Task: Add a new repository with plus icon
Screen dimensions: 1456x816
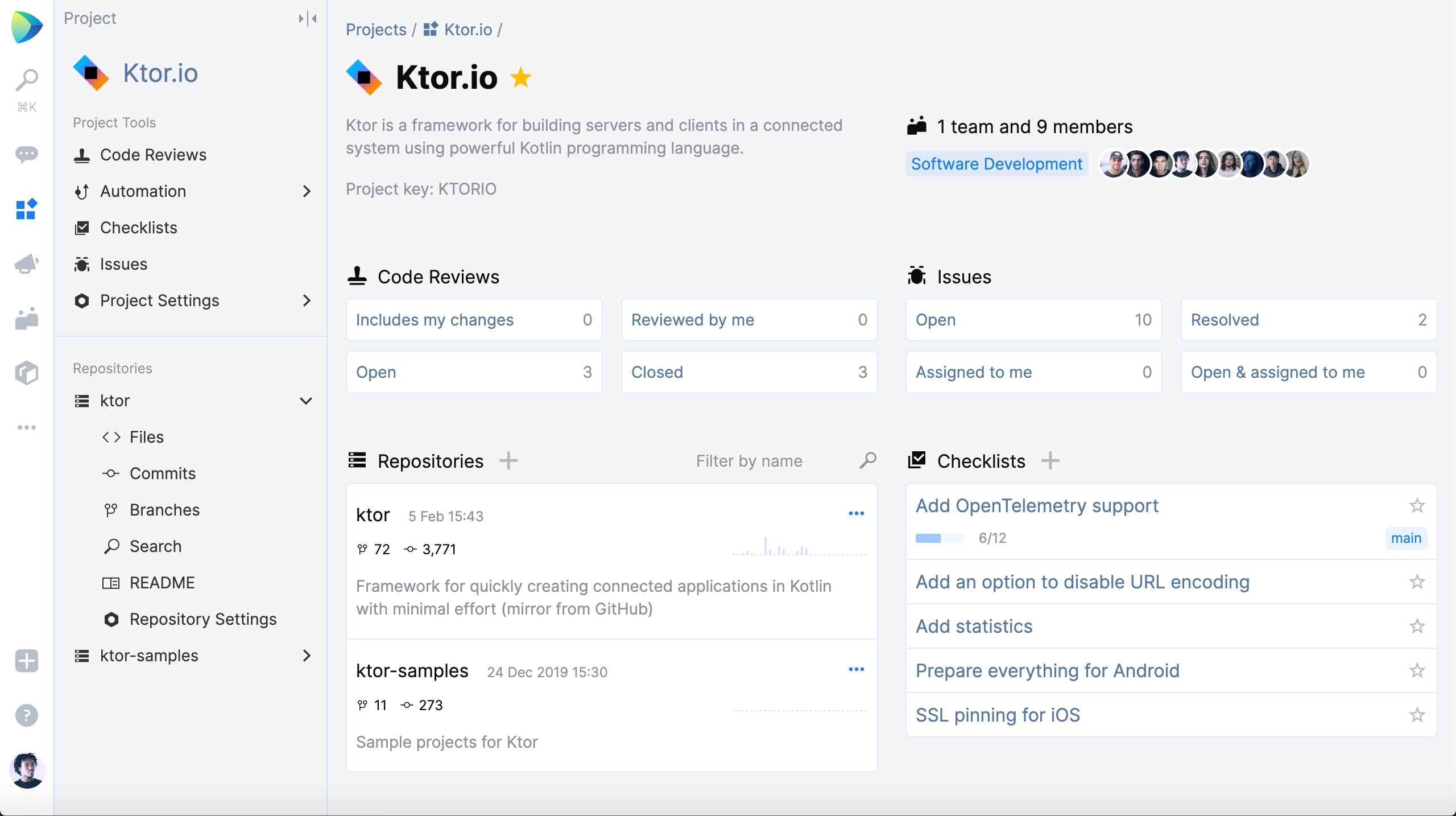Action: [508, 460]
